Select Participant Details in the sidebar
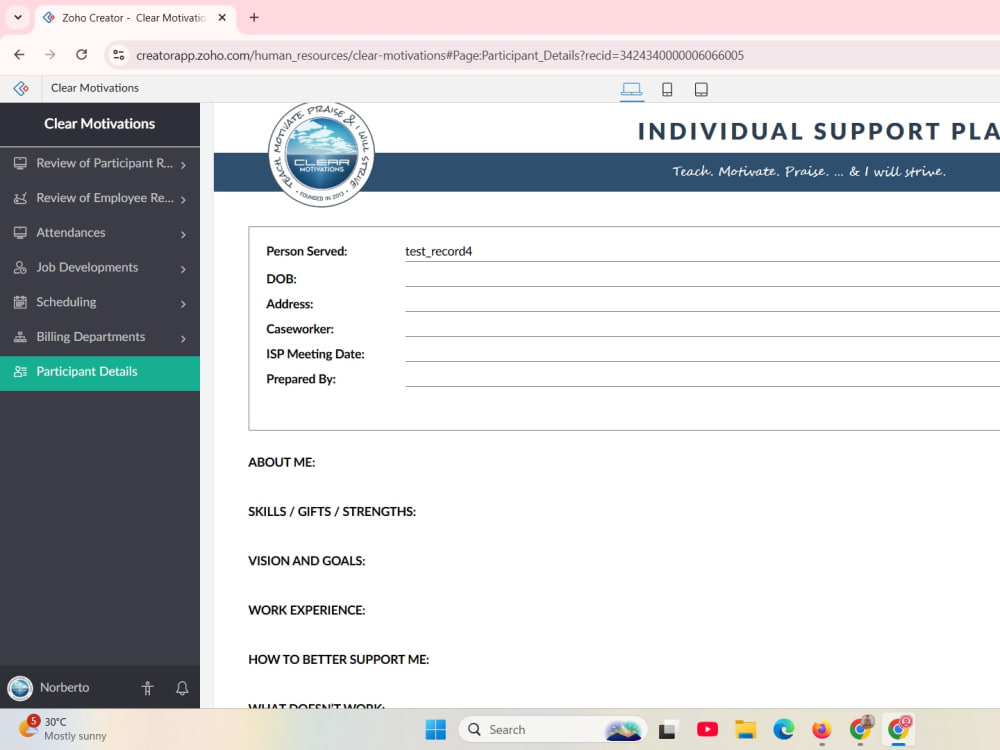The width and height of the screenshot is (1000, 750). pyautogui.click(x=99, y=372)
